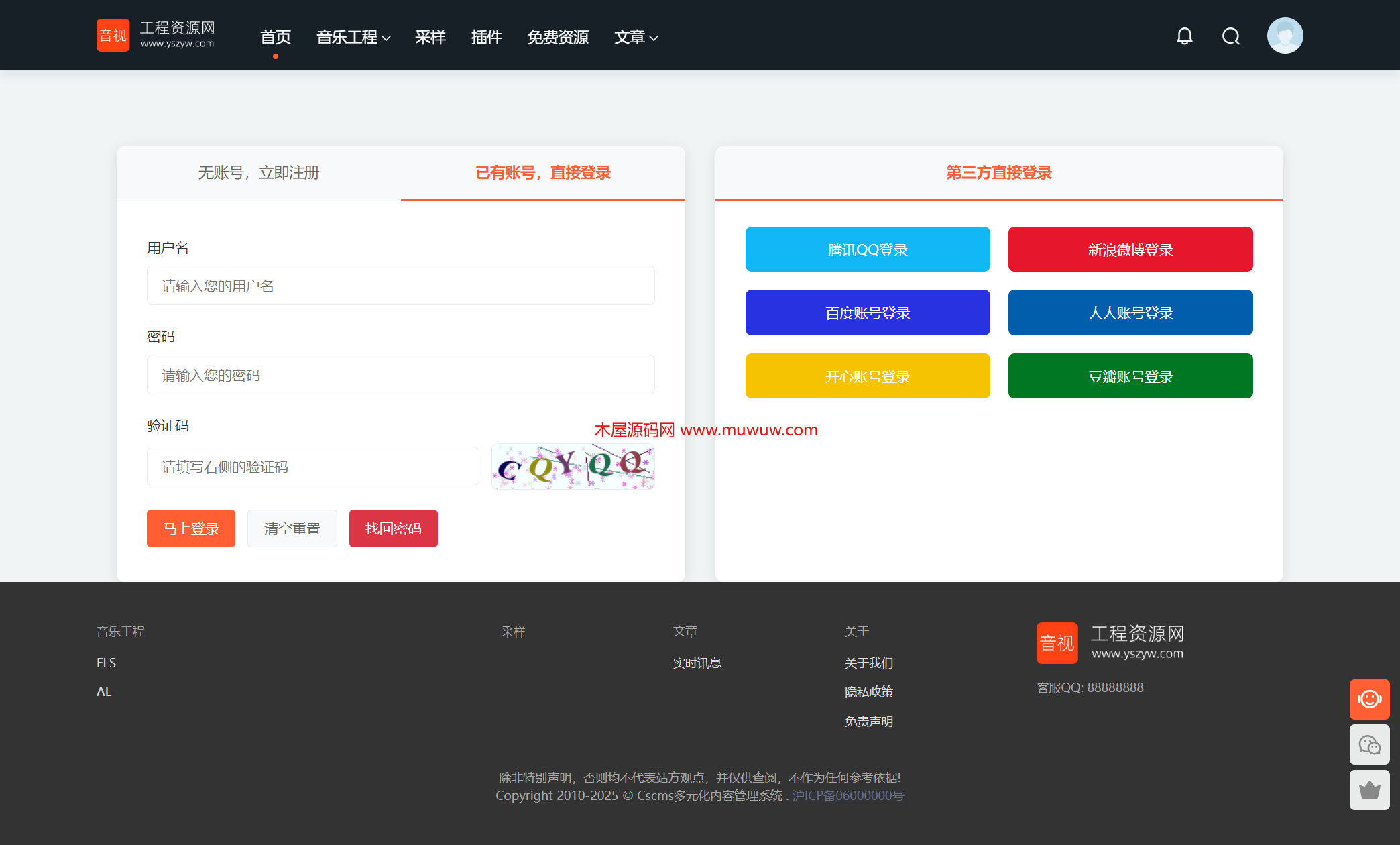Click the notification bell icon

point(1184,36)
